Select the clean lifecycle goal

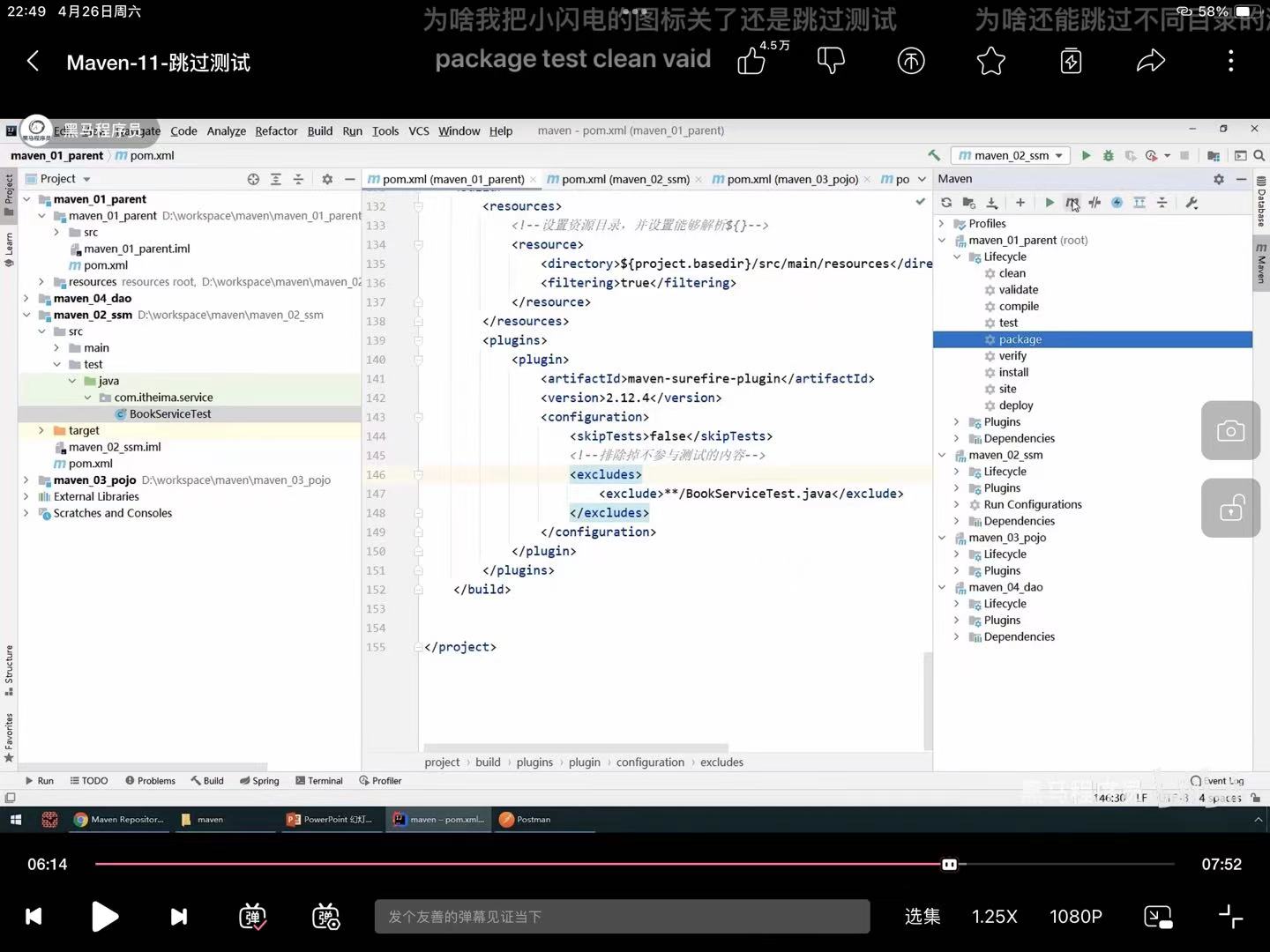click(1012, 273)
